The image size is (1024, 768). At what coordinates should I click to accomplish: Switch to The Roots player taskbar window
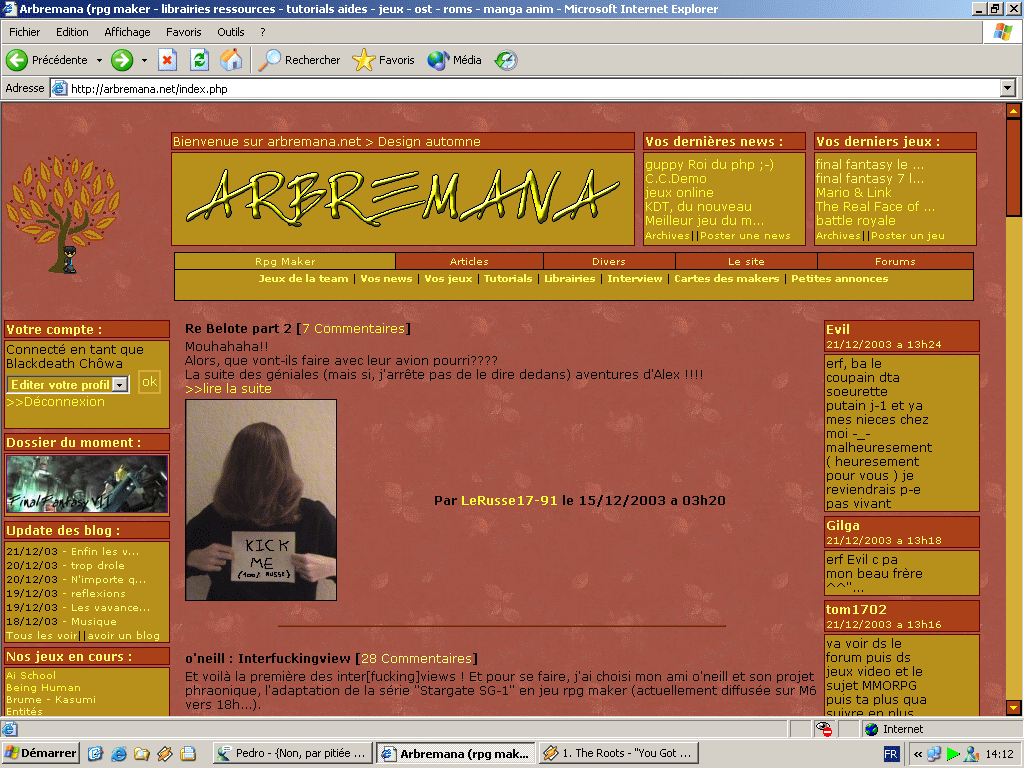[618, 754]
